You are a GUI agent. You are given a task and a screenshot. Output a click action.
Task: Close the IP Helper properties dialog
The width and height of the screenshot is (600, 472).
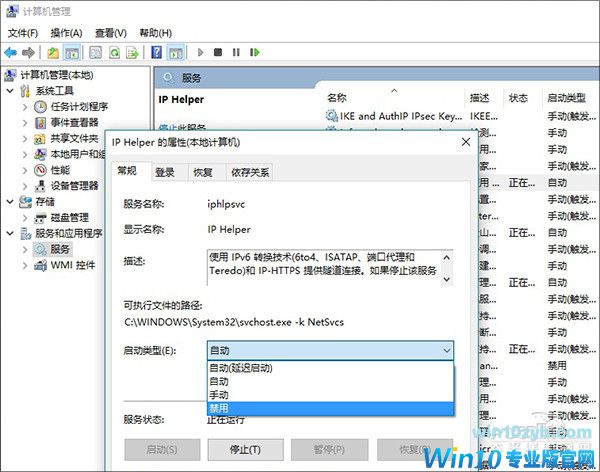[x=466, y=142]
